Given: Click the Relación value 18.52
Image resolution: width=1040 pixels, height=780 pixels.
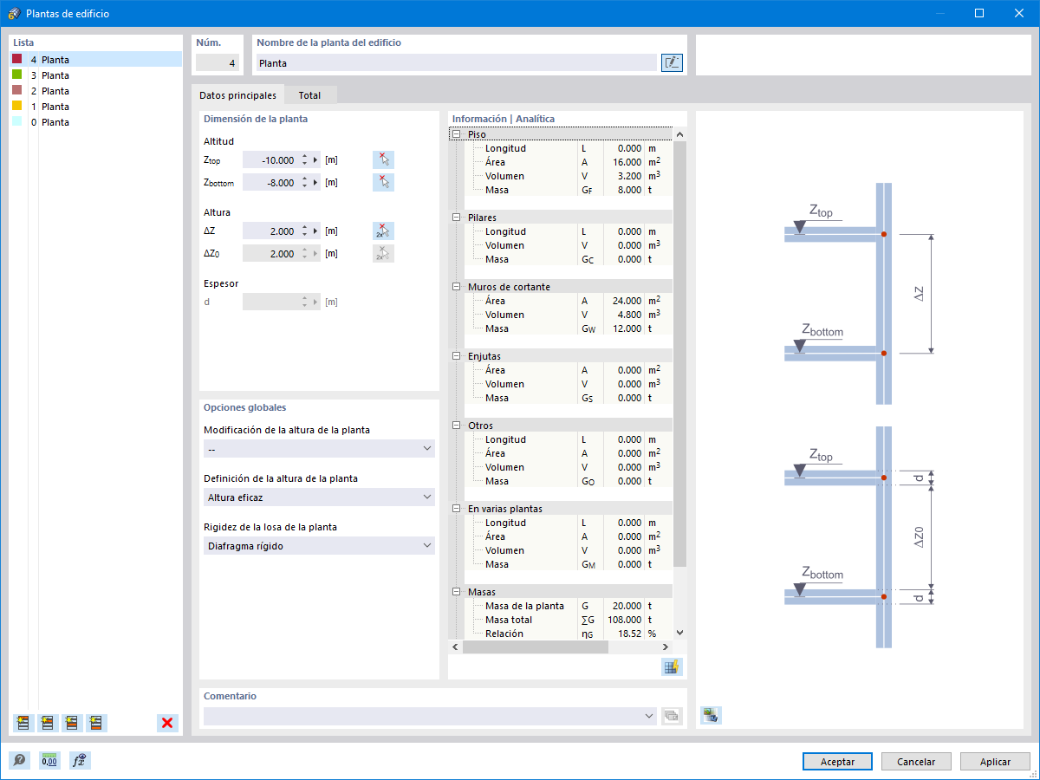Looking at the screenshot, I should click(x=624, y=633).
